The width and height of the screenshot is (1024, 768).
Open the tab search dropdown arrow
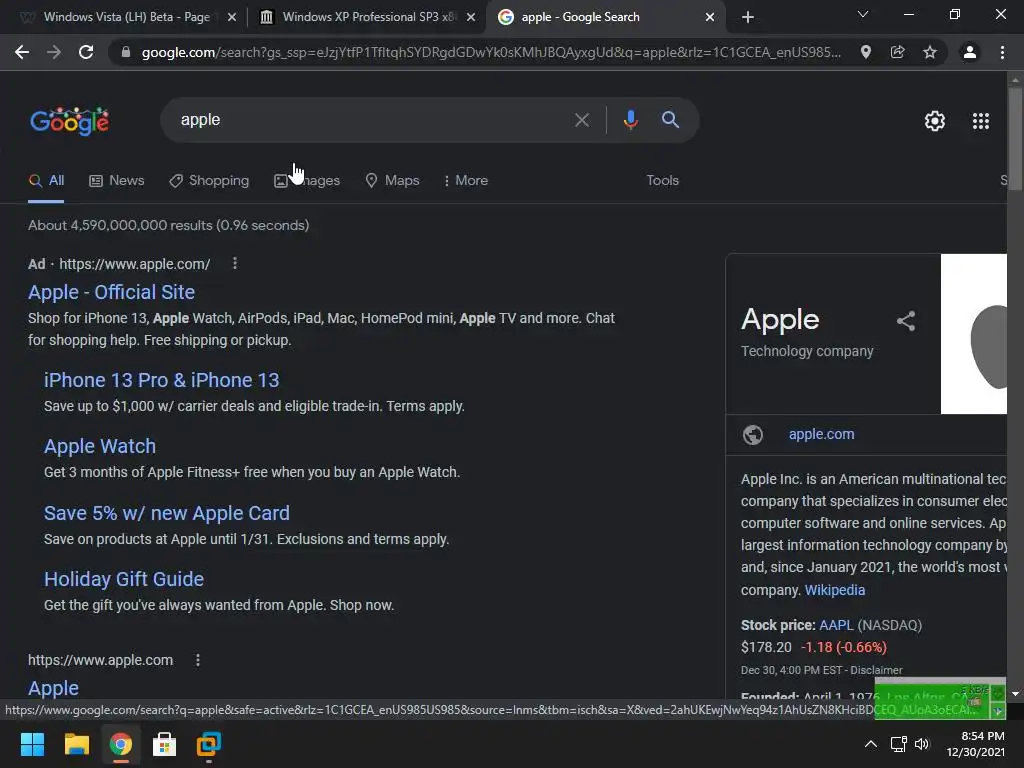[863, 14]
